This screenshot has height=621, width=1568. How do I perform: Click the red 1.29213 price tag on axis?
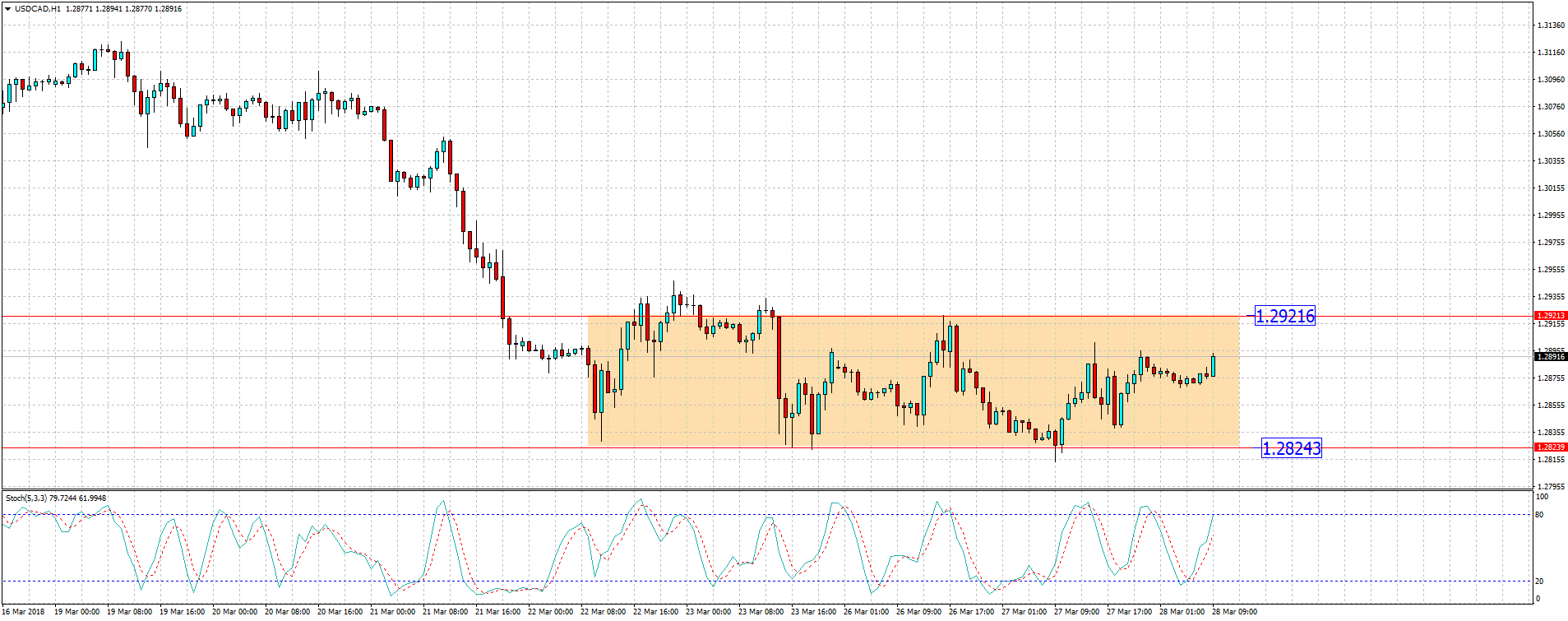pos(1551,316)
